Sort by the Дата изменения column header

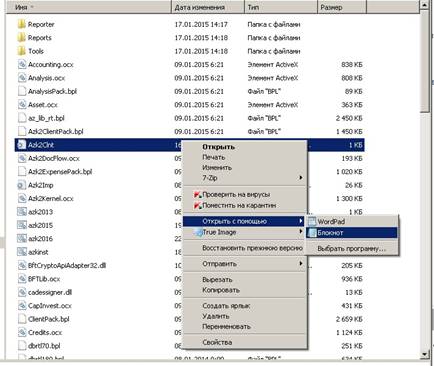point(208,7)
